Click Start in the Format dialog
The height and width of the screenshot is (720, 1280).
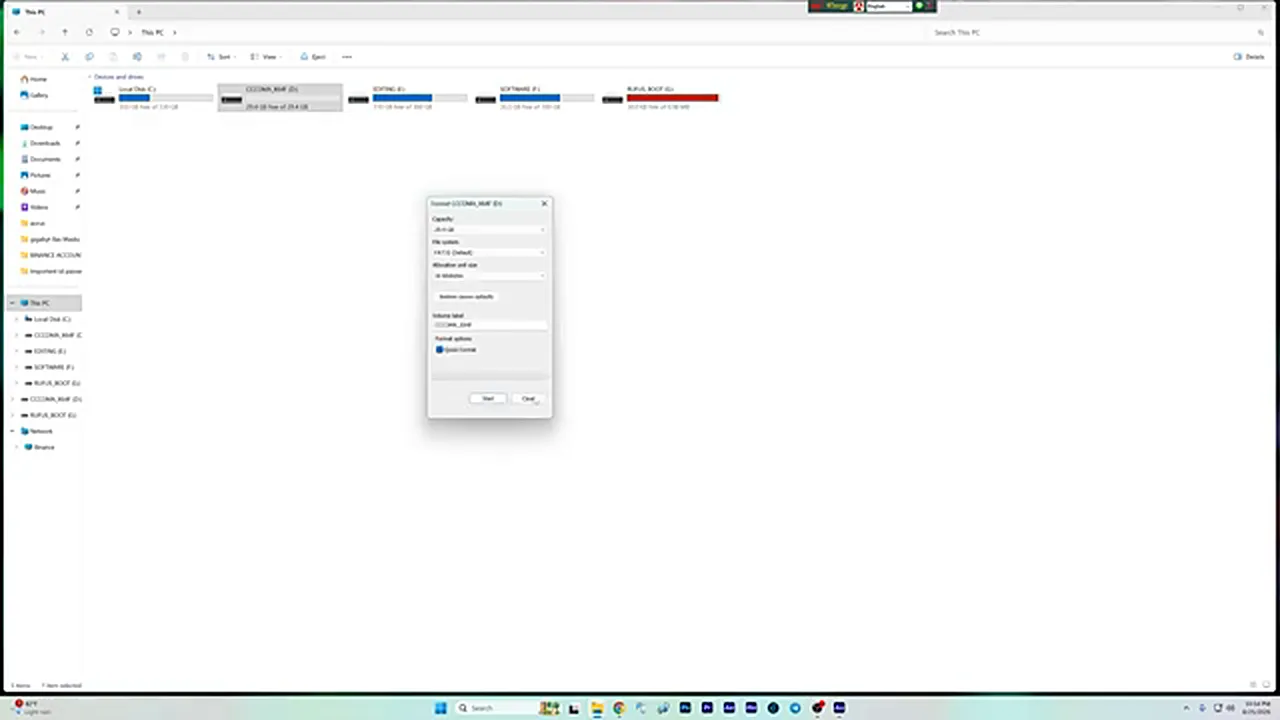[x=488, y=399]
